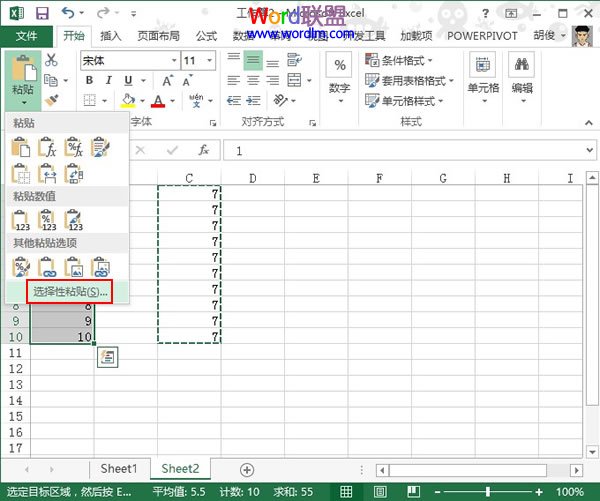This screenshot has width=600, height=501.
Task: Add a new sheet with plus button
Action: 247,470
